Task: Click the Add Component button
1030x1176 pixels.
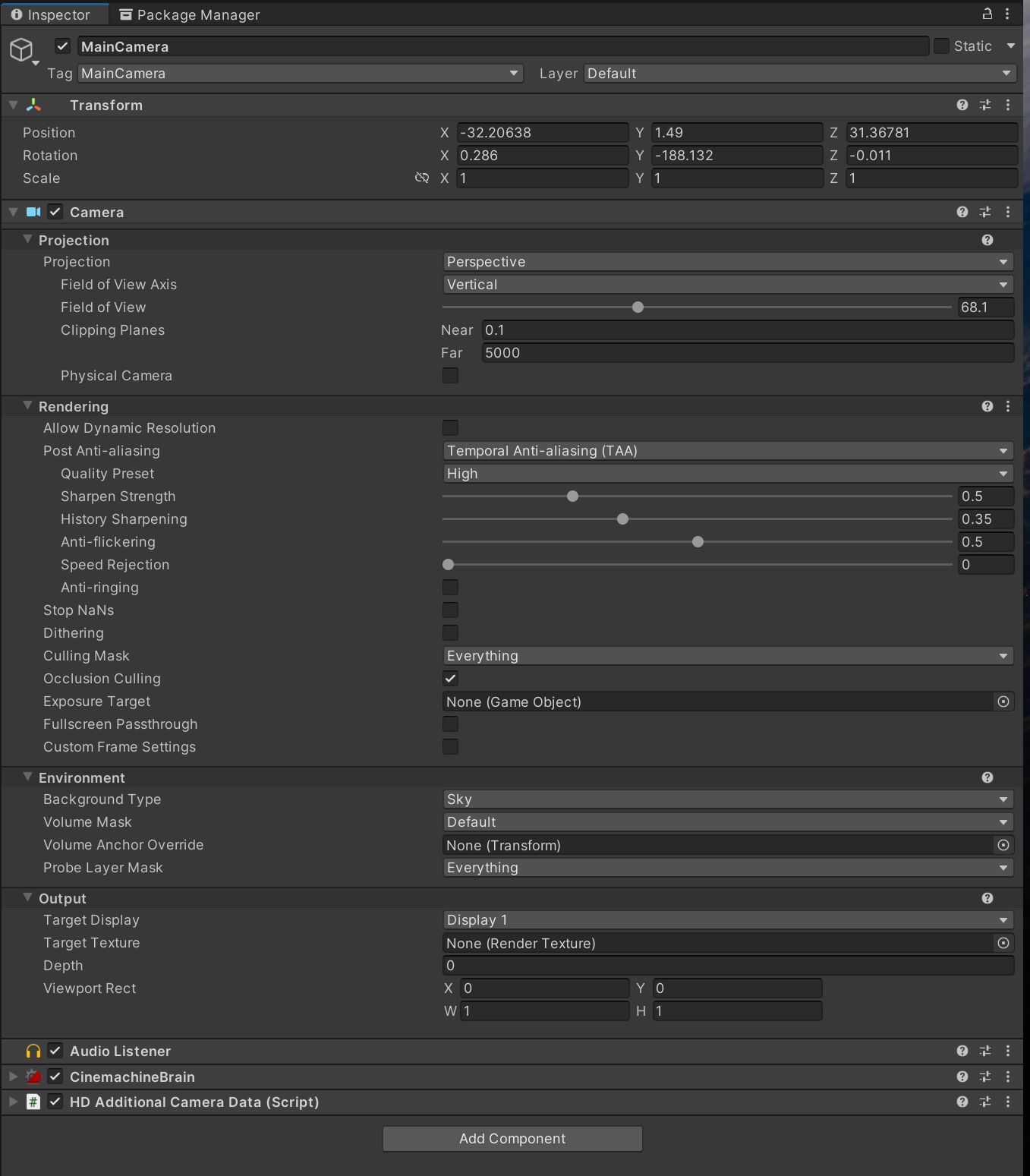Action: point(512,1139)
